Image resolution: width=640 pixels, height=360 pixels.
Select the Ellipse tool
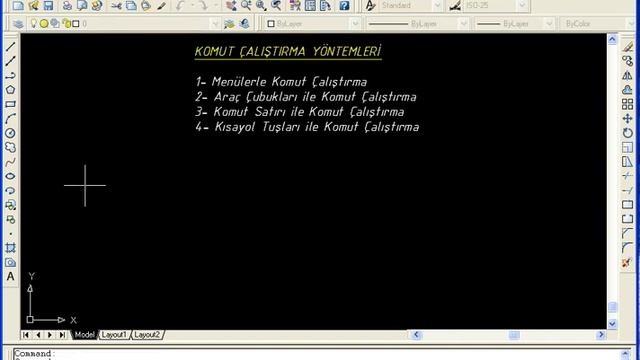coord(11,176)
